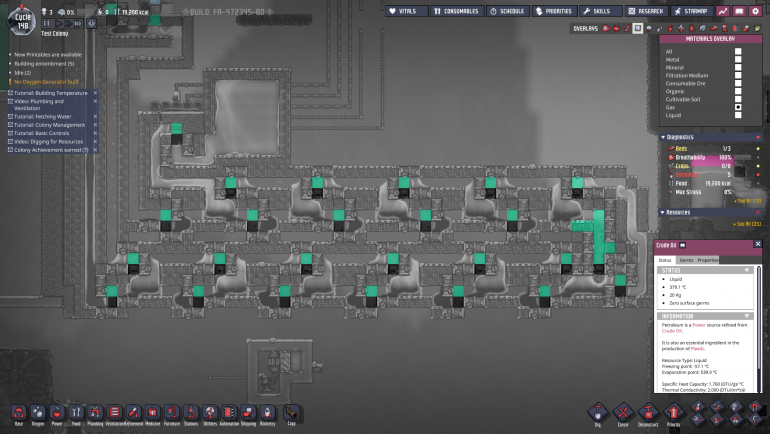
Task: Open the settings gear menu
Action: point(755,11)
